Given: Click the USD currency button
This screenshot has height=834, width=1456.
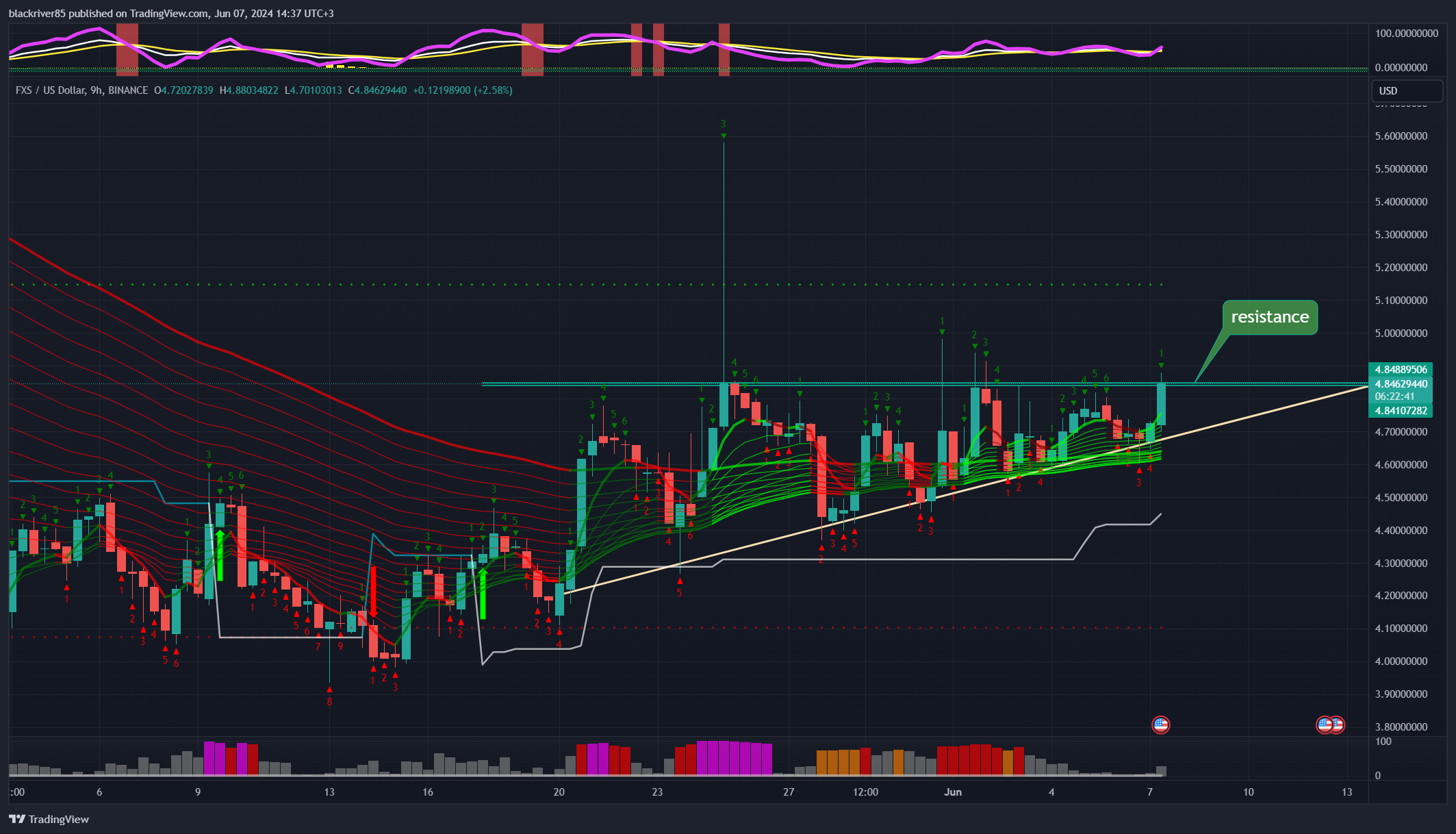Looking at the screenshot, I should [x=1406, y=91].
